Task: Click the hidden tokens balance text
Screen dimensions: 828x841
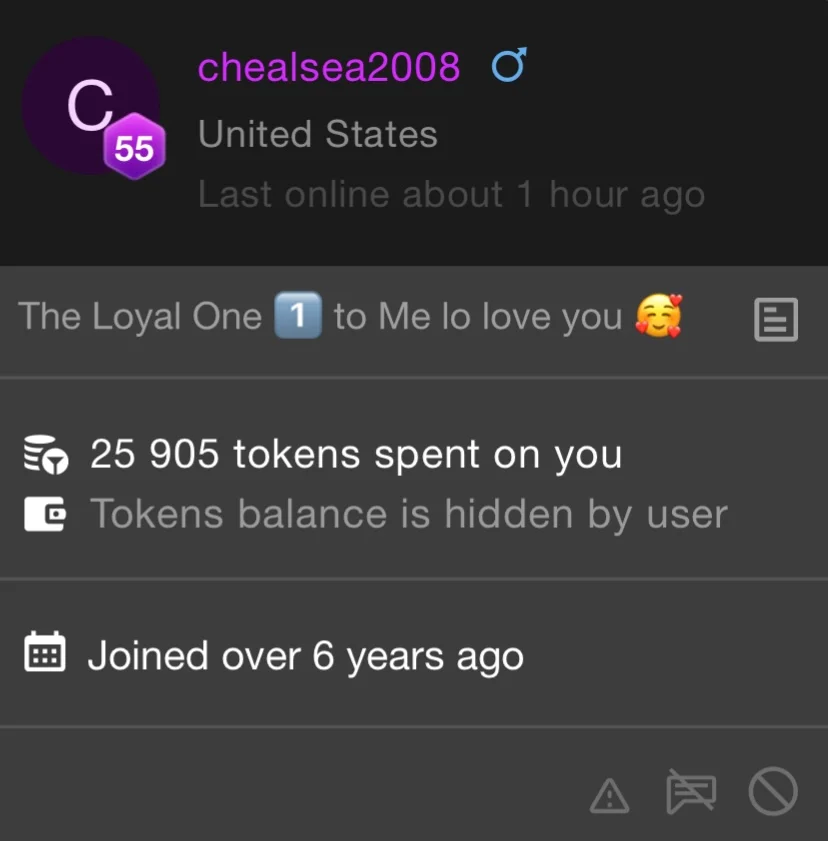Action: (408, 514)
